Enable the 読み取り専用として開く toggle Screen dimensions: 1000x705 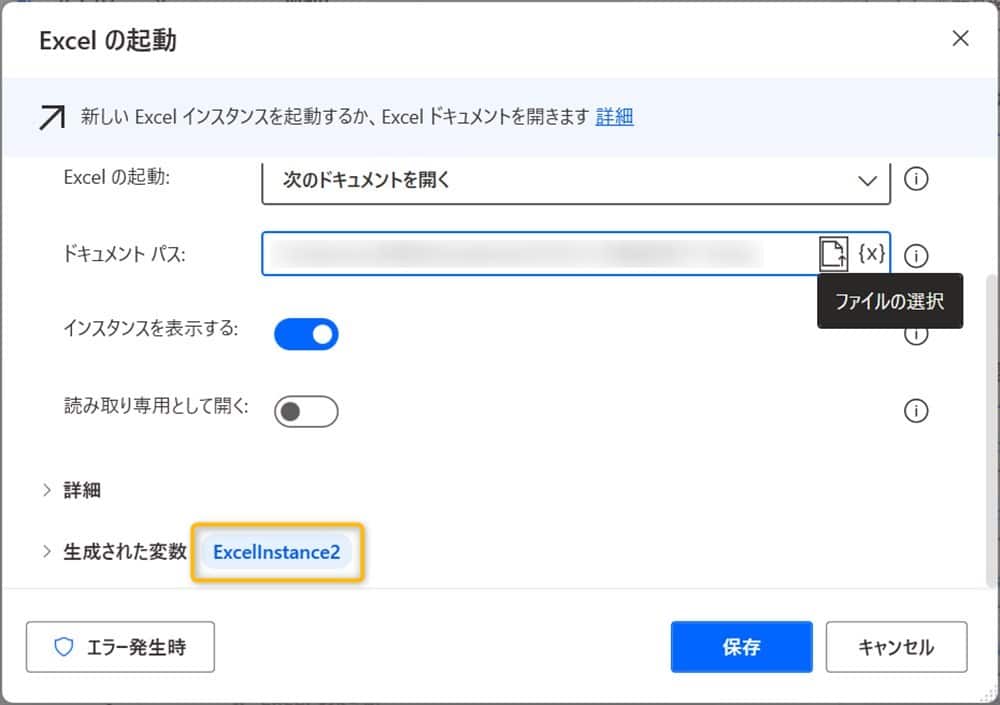(306, 410)
